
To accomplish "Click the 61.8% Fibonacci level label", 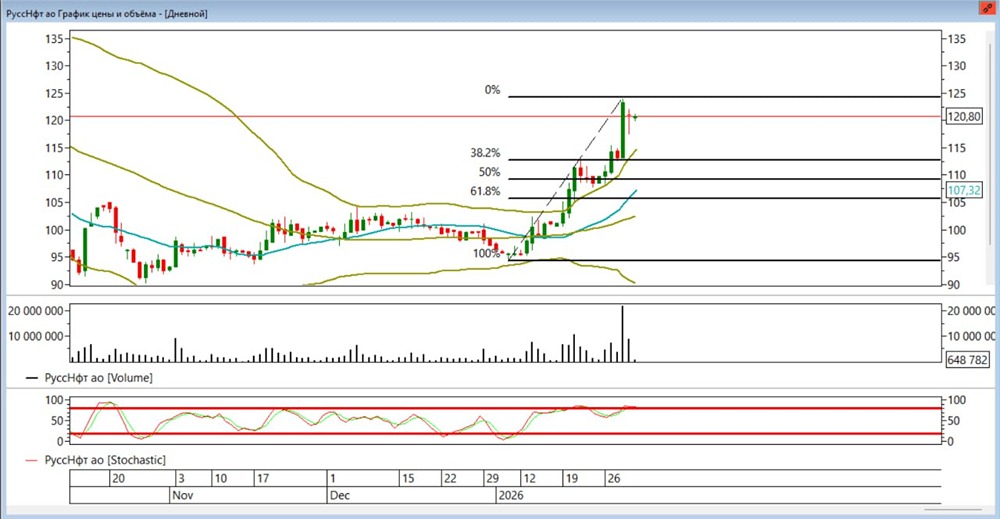I will pos(485,191).
